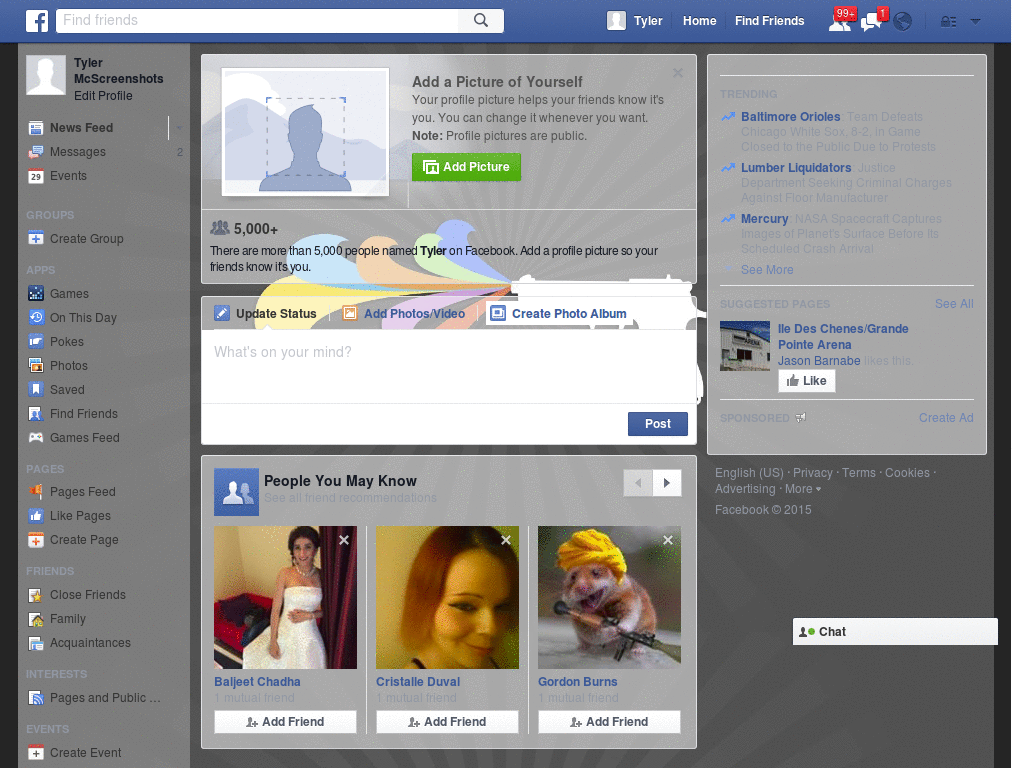This screenshot has width=1024, height=768.
Task: Open Find Friends in top bar
Action: tap(769, 21)
